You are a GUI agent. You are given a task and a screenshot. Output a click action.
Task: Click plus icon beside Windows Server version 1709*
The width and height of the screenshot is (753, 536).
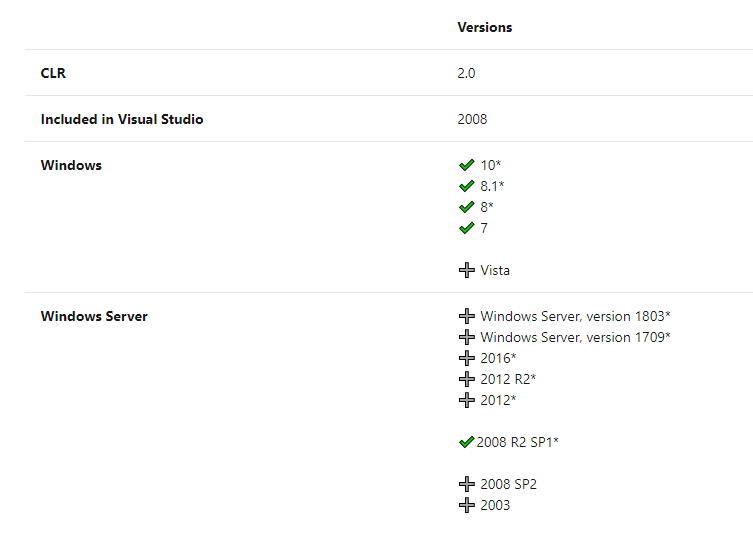click(467, 337)
